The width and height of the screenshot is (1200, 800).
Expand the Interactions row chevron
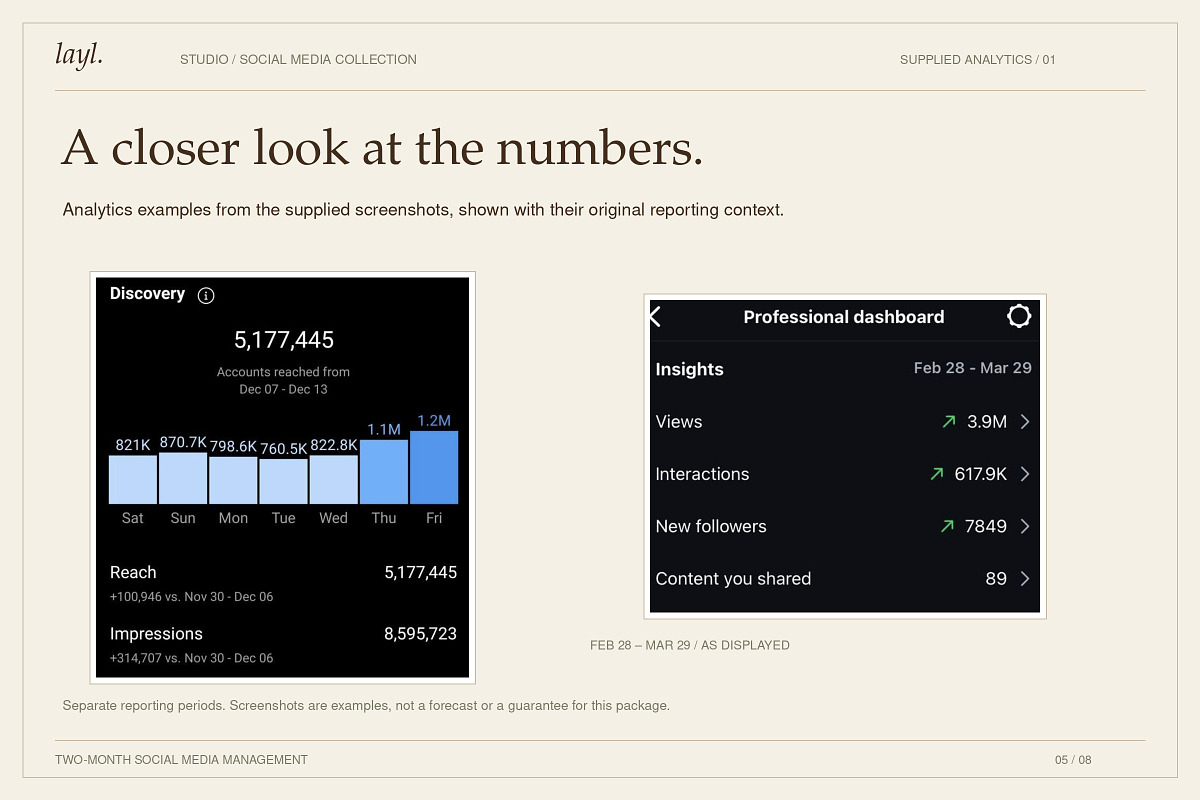[x=1024, y=474]
